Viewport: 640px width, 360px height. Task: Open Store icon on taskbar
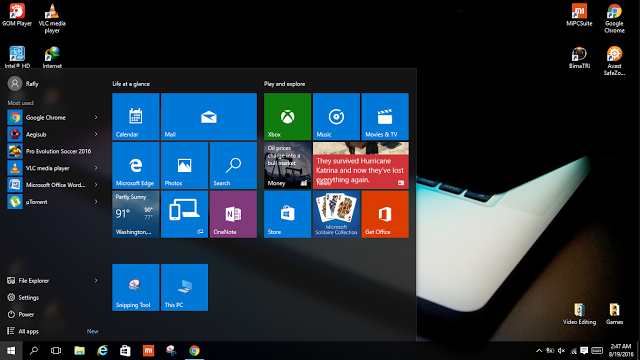coord(125,351)
